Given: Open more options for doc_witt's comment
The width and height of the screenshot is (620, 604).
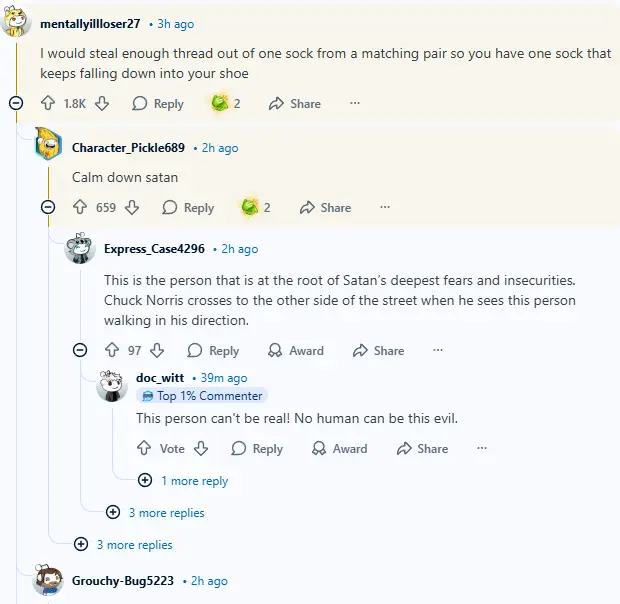Looking at the screenshot, I should [479, 449].
